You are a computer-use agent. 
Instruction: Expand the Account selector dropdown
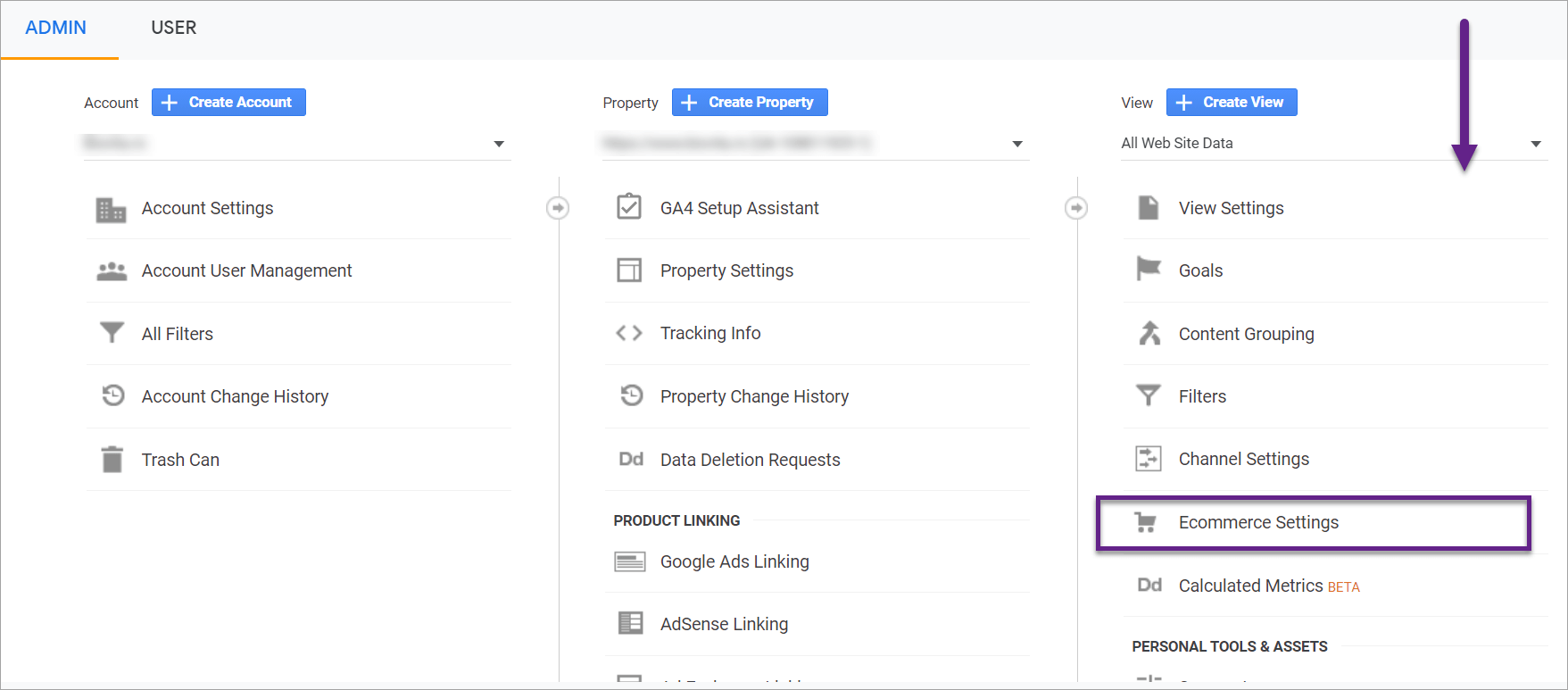click(x=499, y=144)
